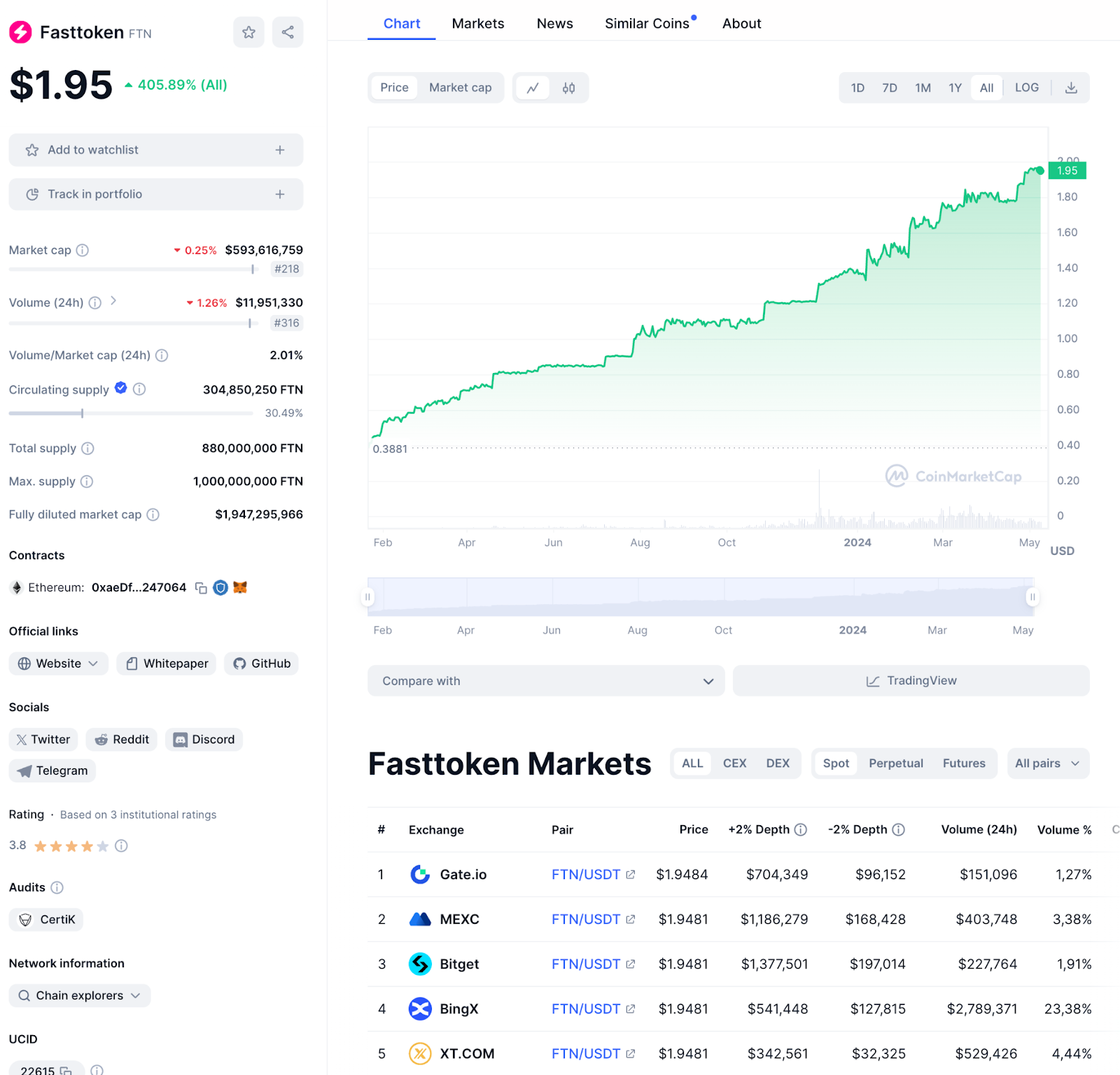This screenshot has height=1075, width=1120.
Task: Select the Perpetual markets tab
Action: pos(896,764)
